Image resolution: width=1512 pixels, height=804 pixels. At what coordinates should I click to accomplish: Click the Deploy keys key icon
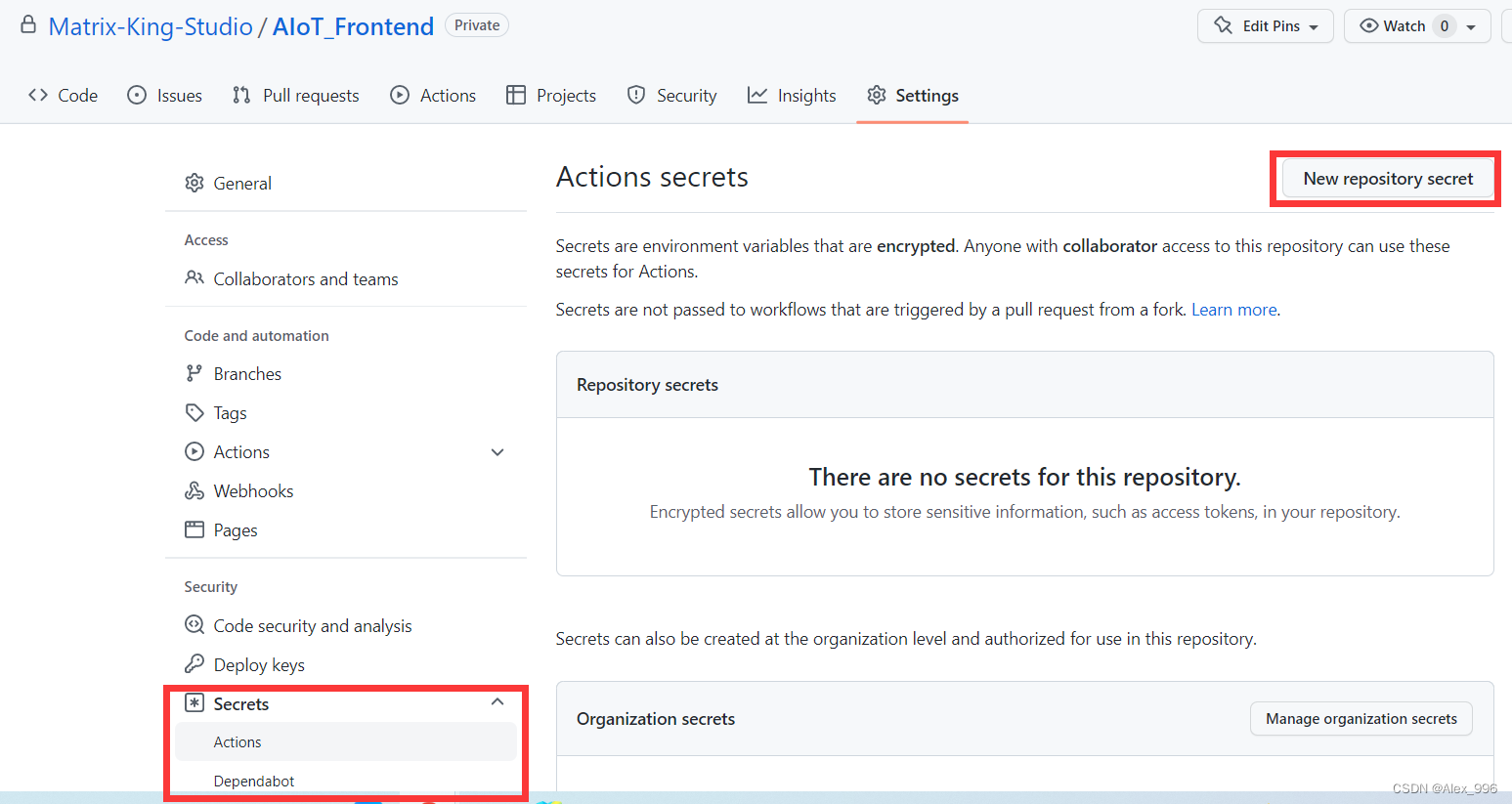click(194, 664)
